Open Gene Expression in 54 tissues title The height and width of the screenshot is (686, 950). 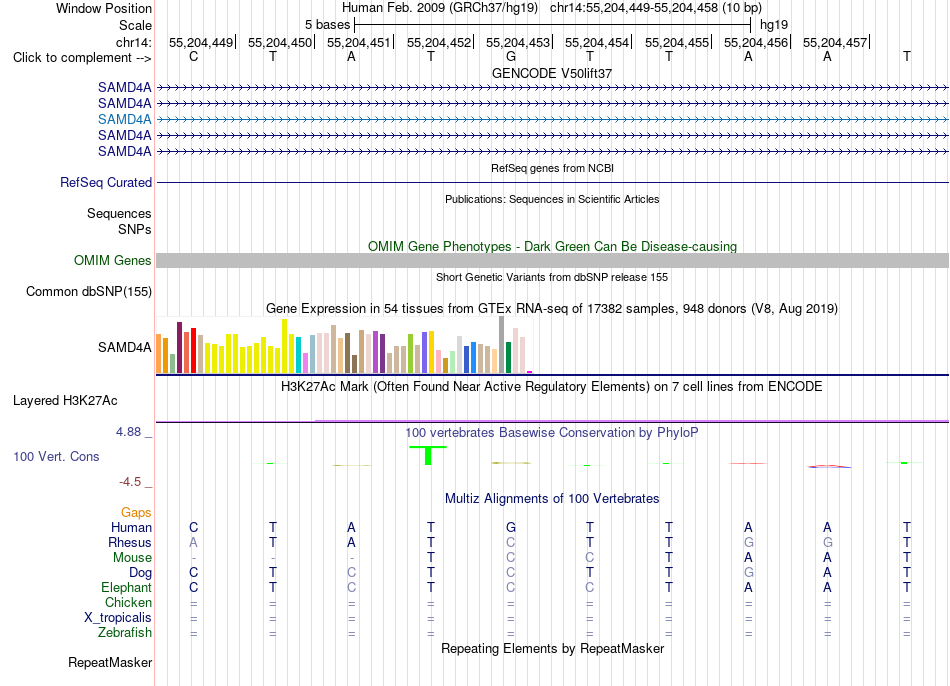coord(552,308)
